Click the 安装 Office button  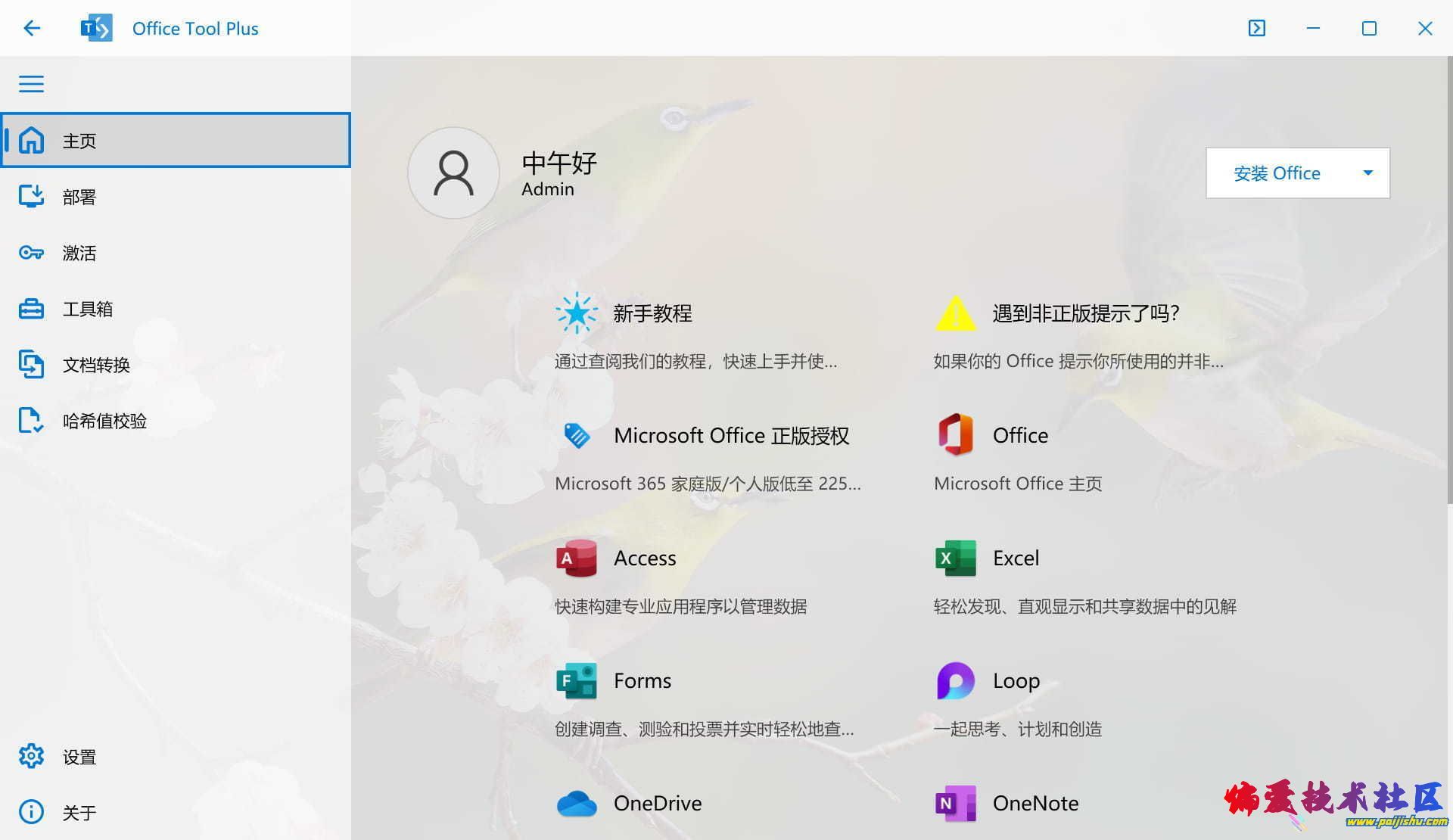pos(1277,173)
